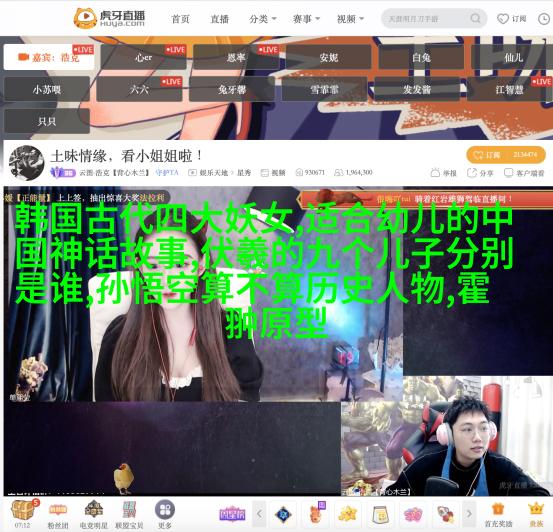
Task: Open the 联盟宝贝 icon
Action: tap(129, 510)
